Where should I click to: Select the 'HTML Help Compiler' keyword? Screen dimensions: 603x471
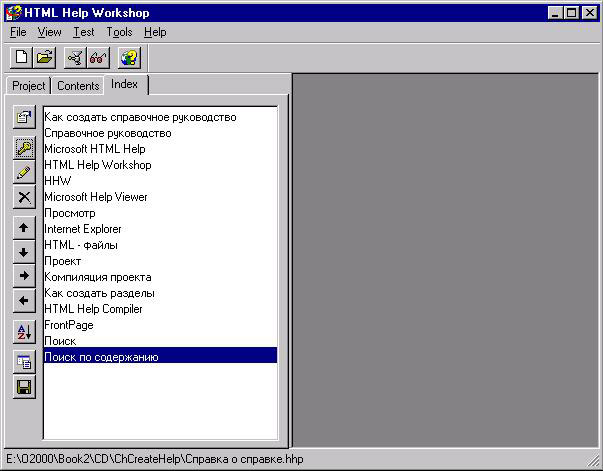click(160, 309)
